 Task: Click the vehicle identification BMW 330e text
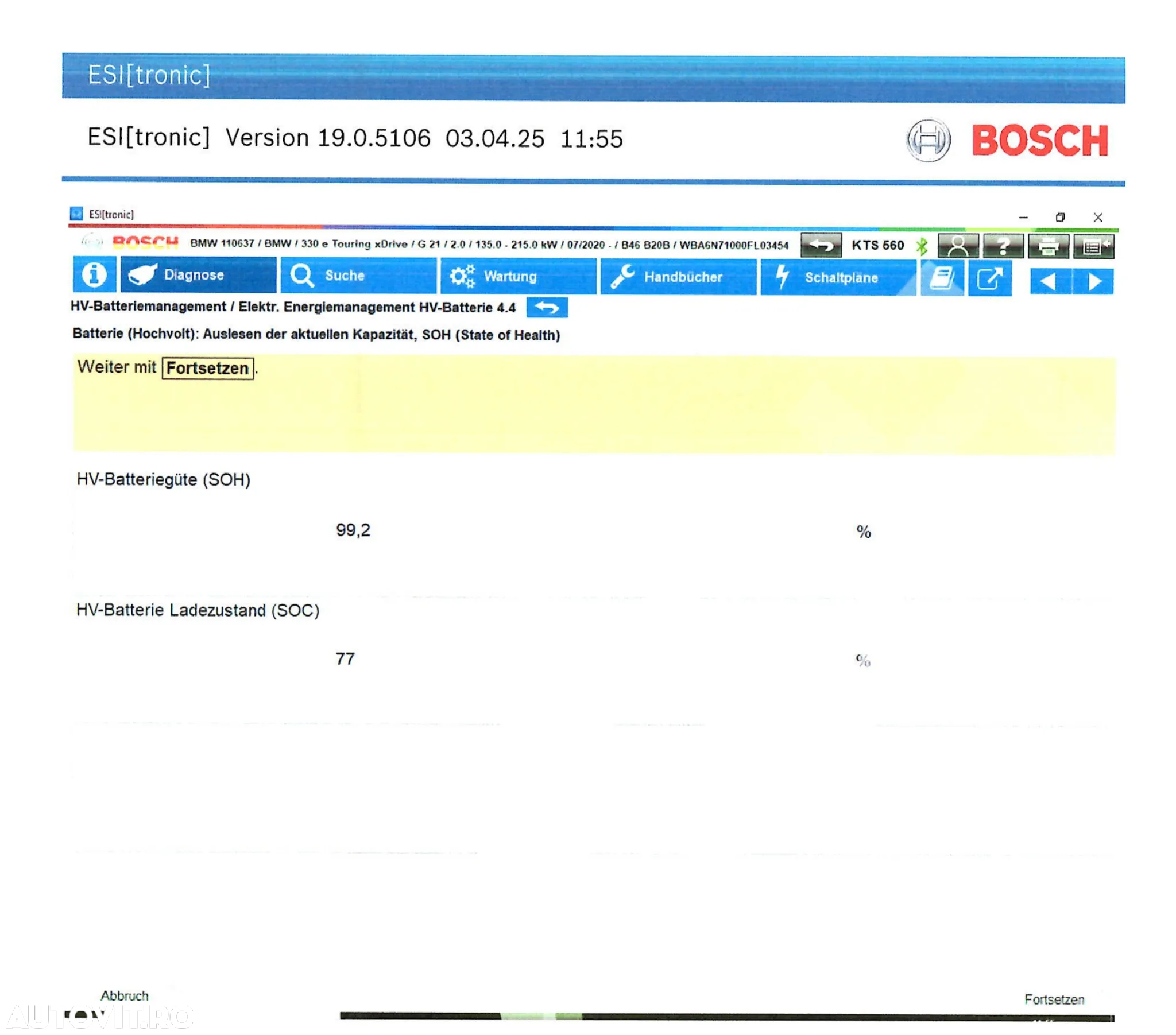coord(489,244)
